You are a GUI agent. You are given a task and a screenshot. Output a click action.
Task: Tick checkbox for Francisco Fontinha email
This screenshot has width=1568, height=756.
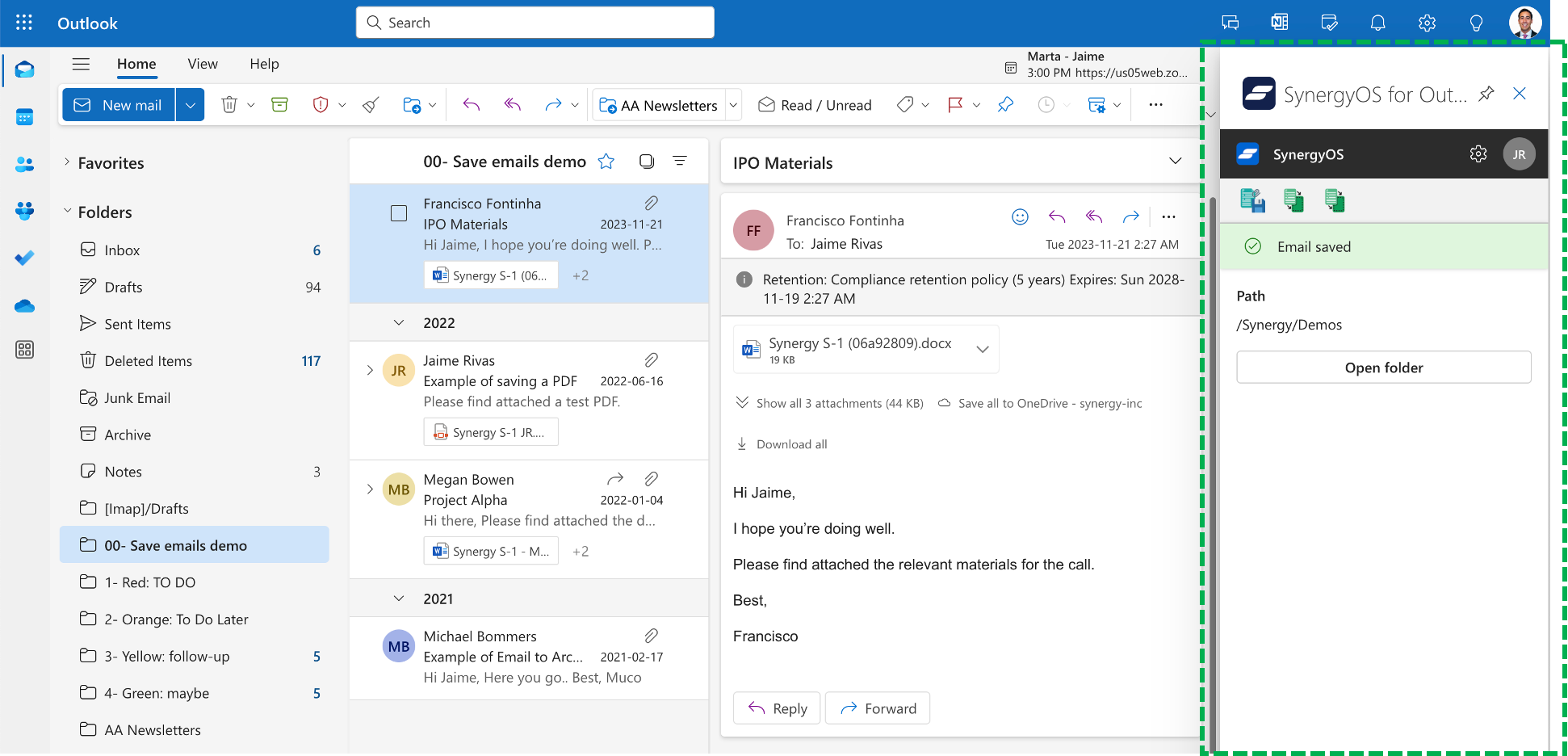coord(399,213)
